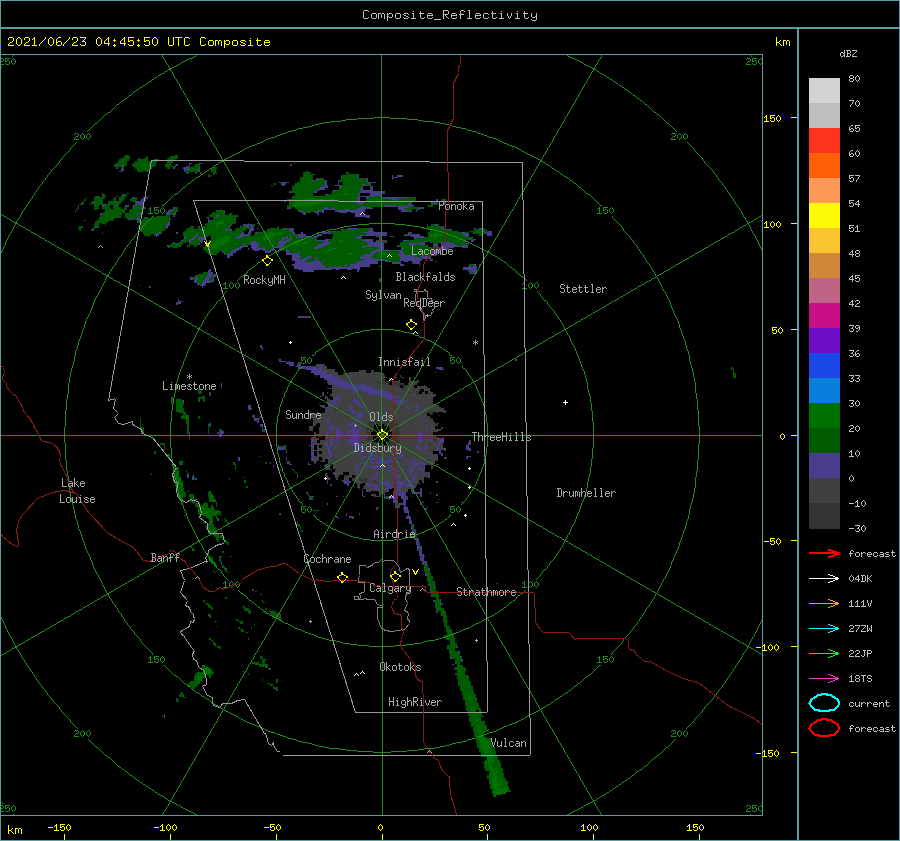
Task: Click the Sylvan label on map
Action: [383, 295]
